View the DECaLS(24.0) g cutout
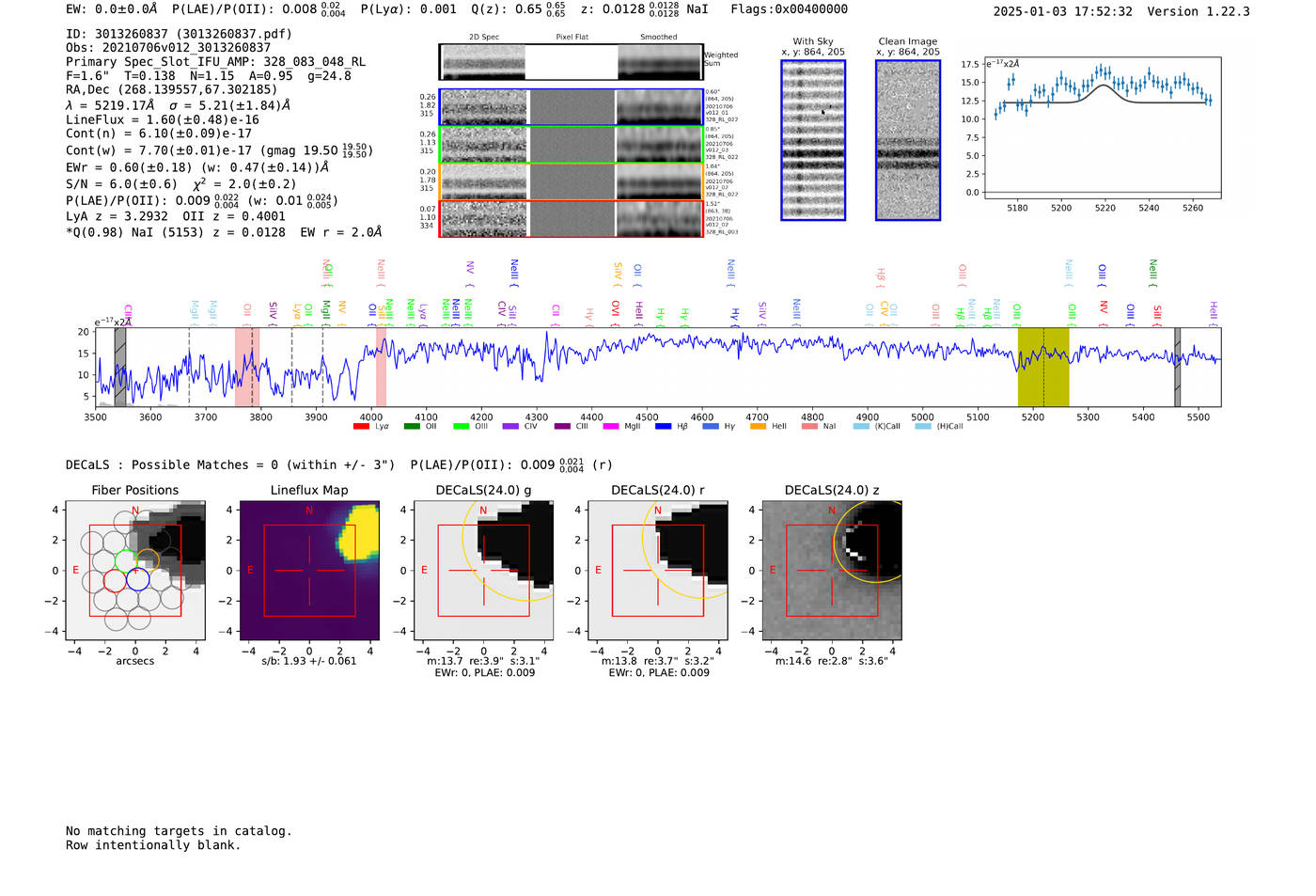The width and height of the screenshot is (1316, 896). [x=484, y=570]
